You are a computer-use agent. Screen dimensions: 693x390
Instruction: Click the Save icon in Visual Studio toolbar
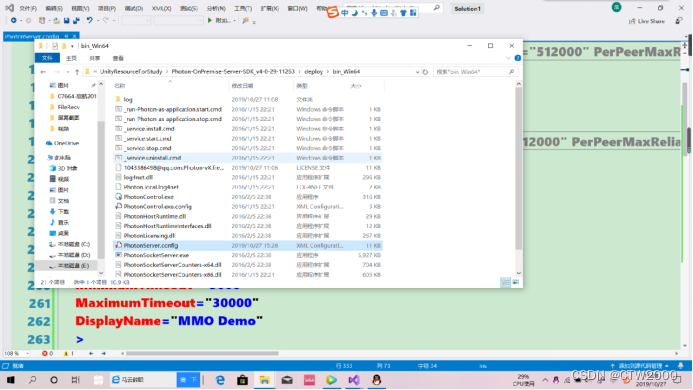tap(66, 20)
